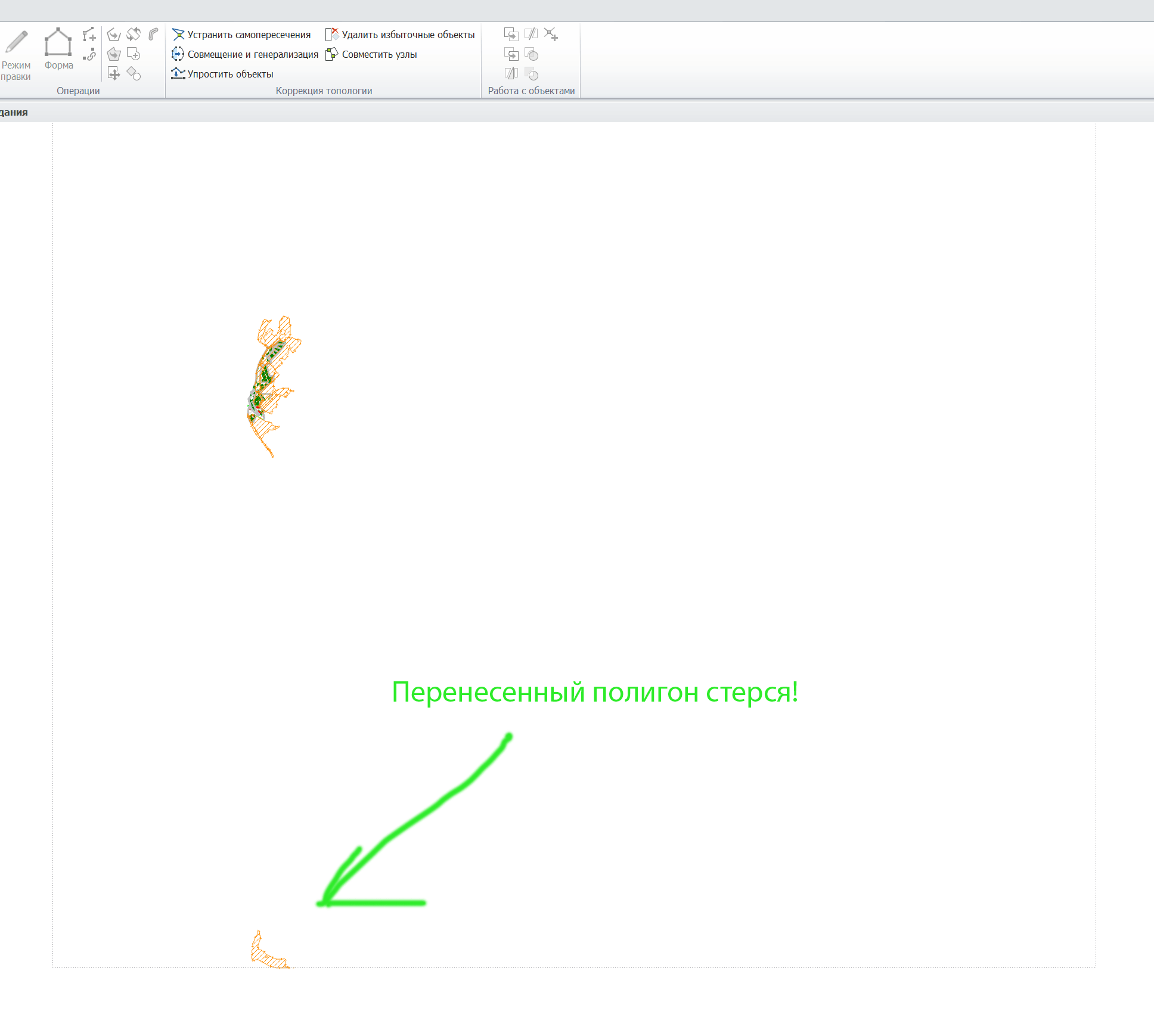This screenshot has height=1036, width=1154.
Task: Run Устранить самопересечения command
Action: pyautogui.click(x=241, y=35)
